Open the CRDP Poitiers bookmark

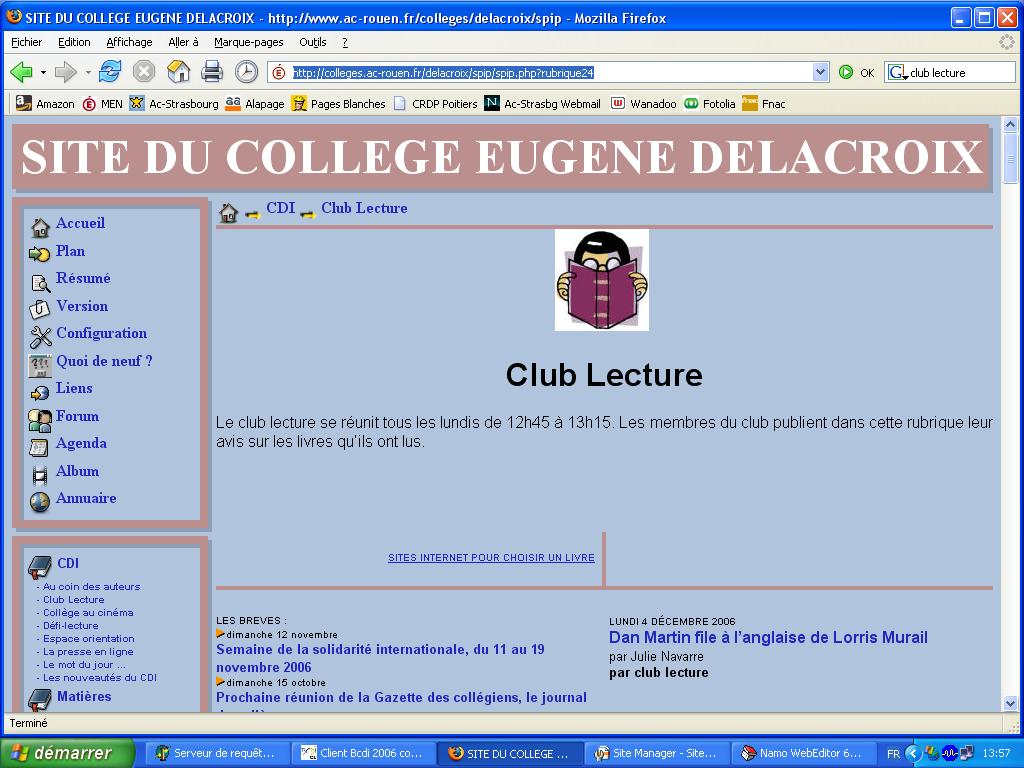(x=436, y=104)
